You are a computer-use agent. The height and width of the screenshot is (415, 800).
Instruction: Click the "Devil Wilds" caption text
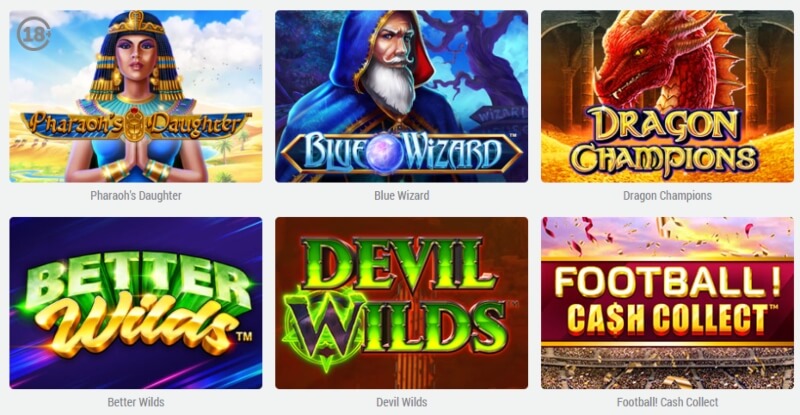(402, 402)
